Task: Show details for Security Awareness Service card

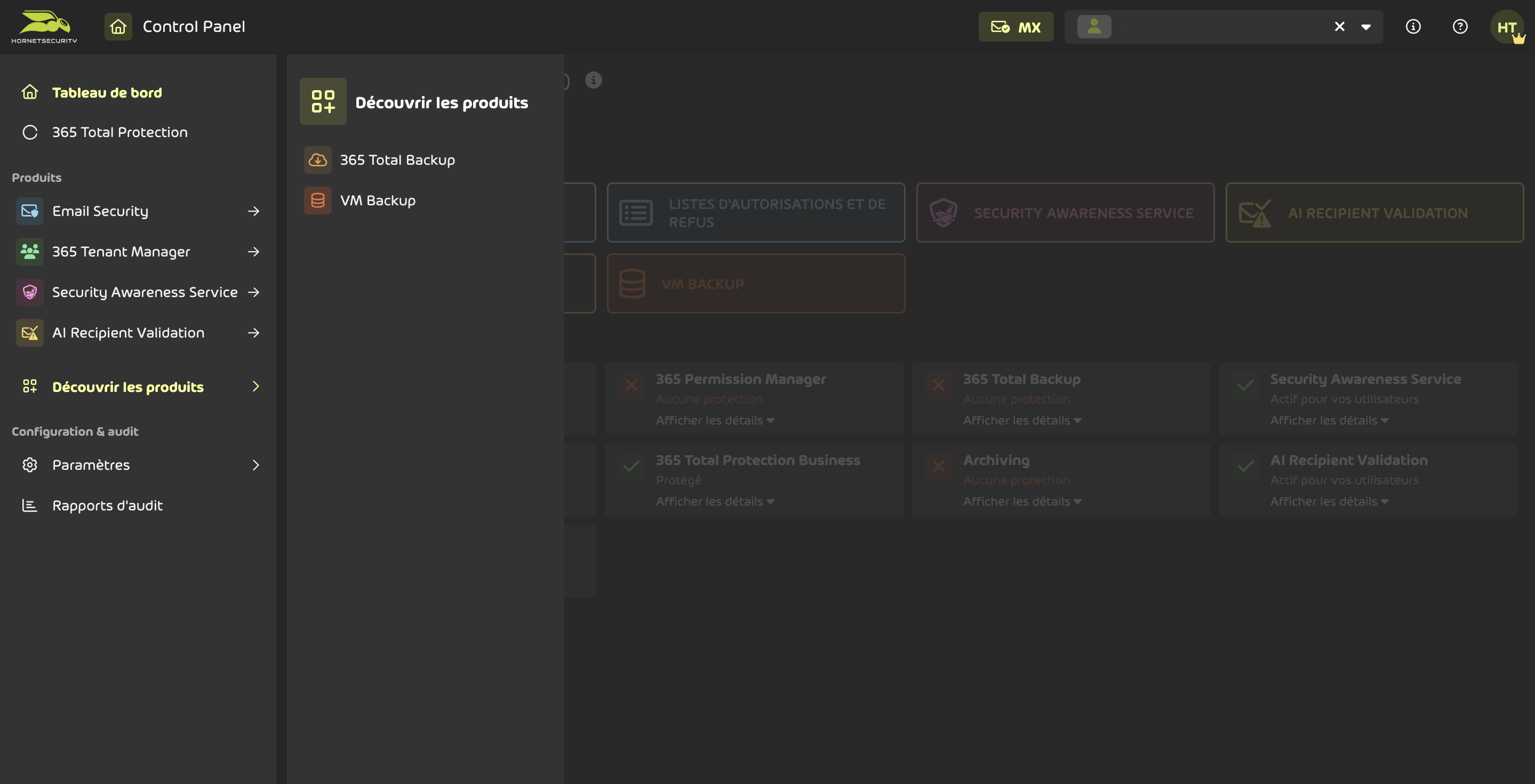Action: [1329, 420]
